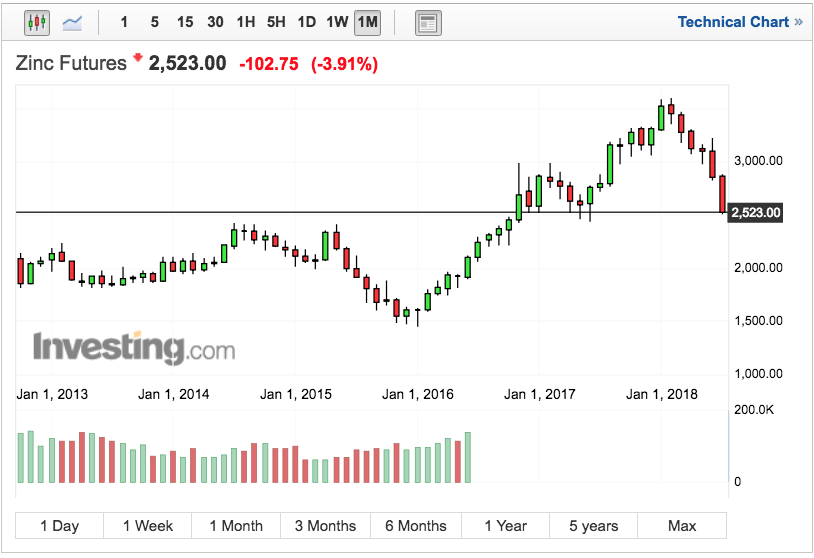Click the (-3.91%) percent change value

pyautogui.click(x=344, y=64)
